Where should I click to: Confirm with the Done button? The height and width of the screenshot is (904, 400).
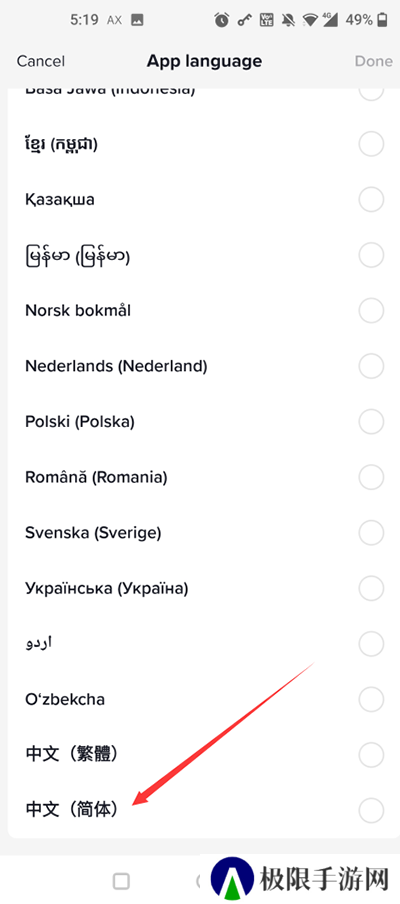point(373,61)
